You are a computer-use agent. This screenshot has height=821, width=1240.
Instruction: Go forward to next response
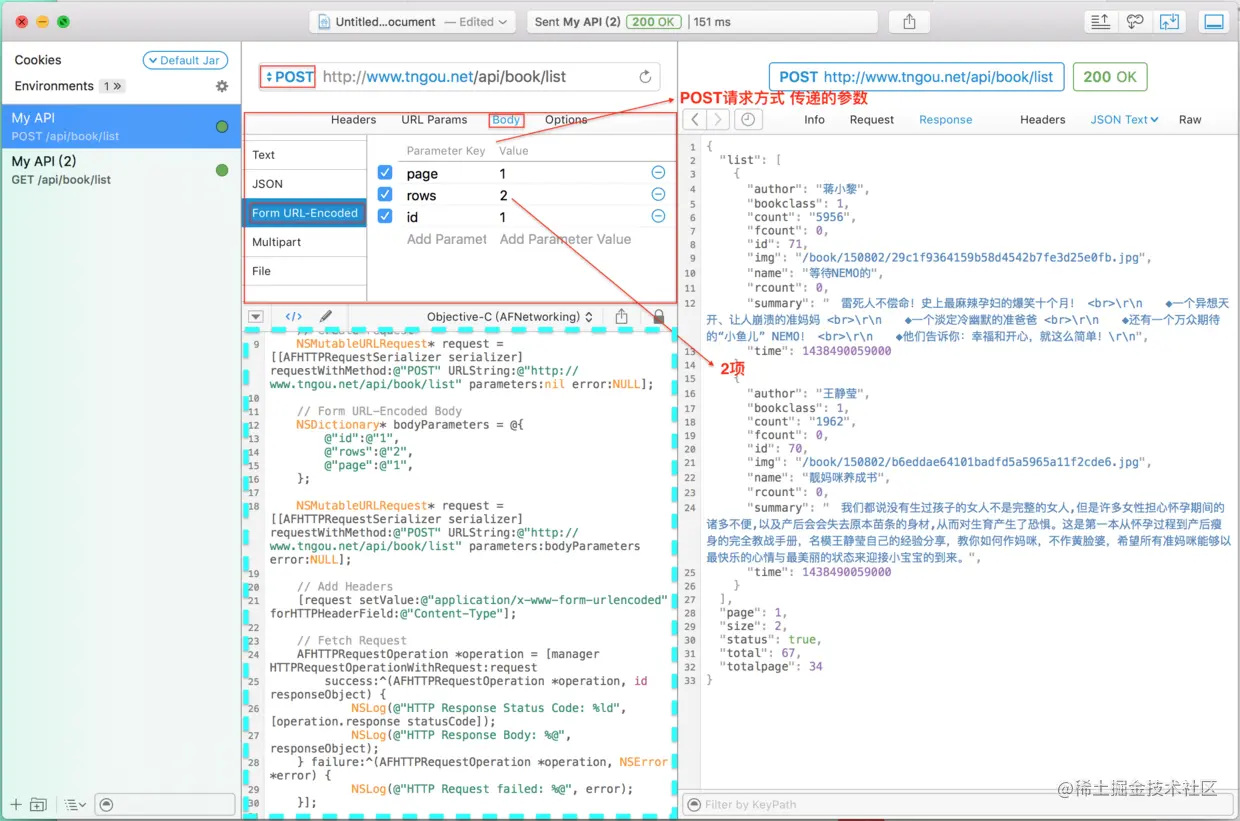[718, 119]
